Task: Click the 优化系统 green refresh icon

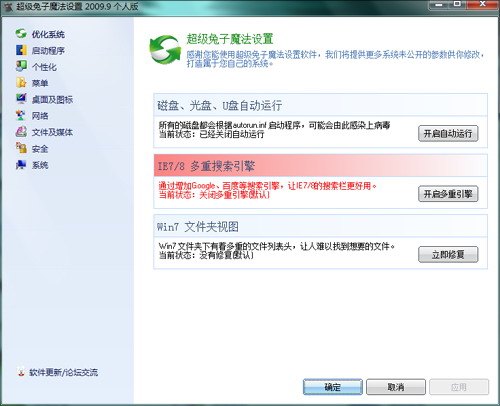Action: pyautogui.click(x=21, y=34)
